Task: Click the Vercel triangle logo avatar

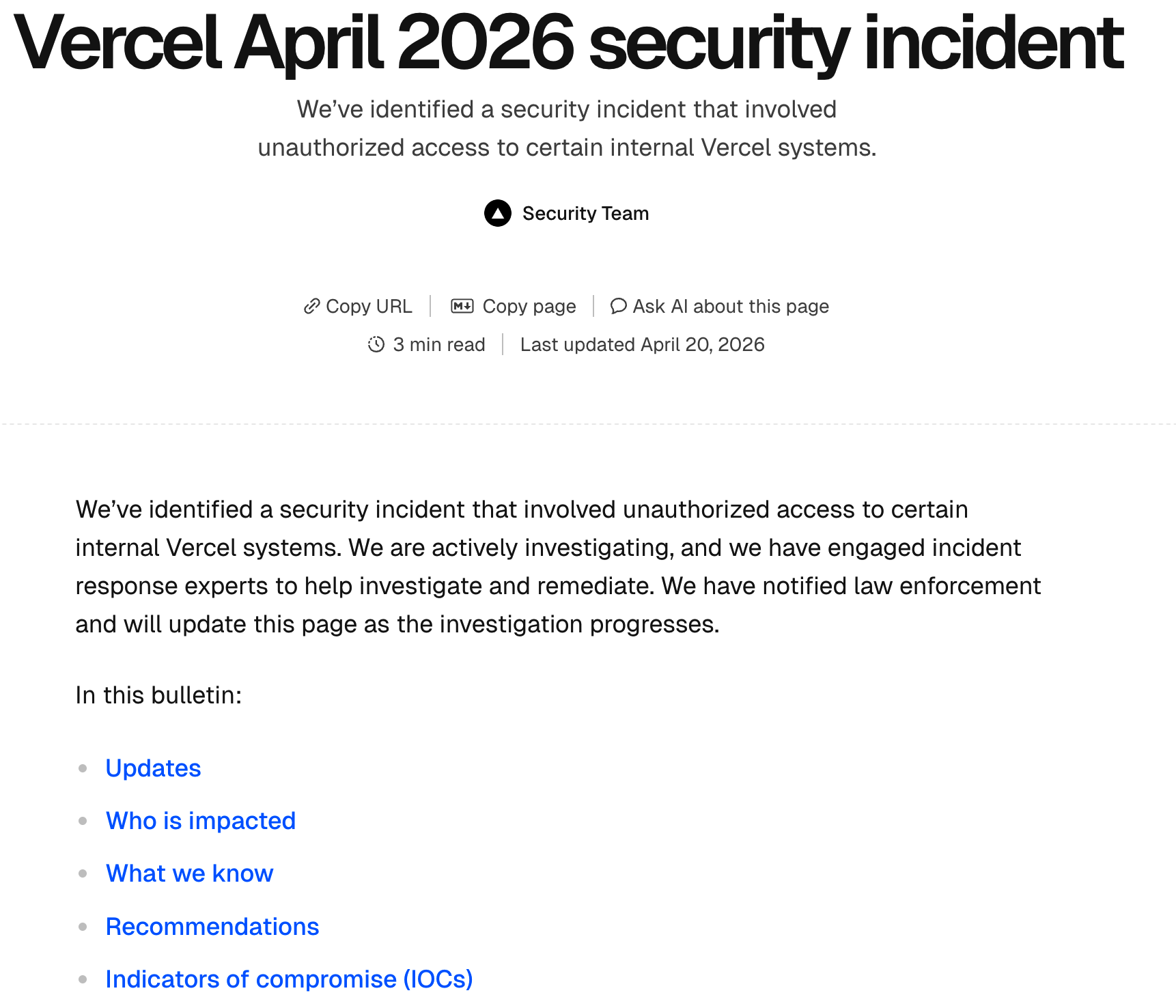Action: (x=497, y=213)
